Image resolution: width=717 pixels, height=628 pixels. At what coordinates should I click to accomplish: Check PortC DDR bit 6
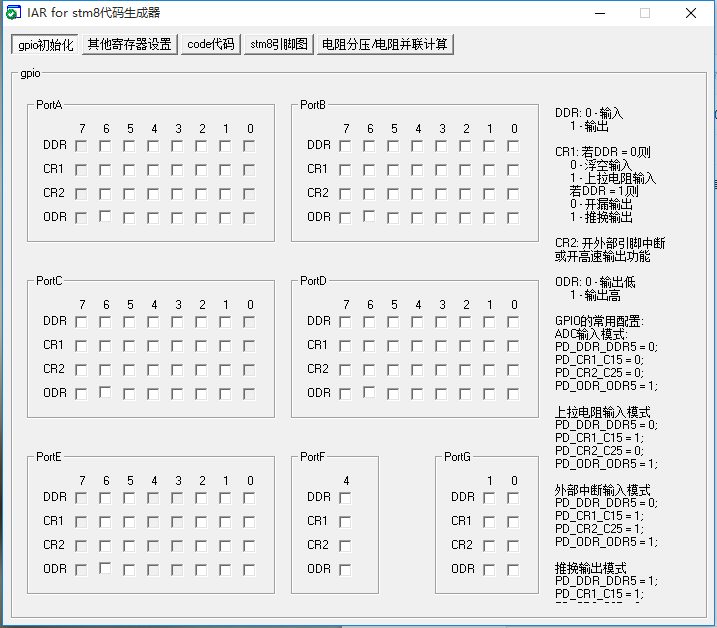[105, 322]
